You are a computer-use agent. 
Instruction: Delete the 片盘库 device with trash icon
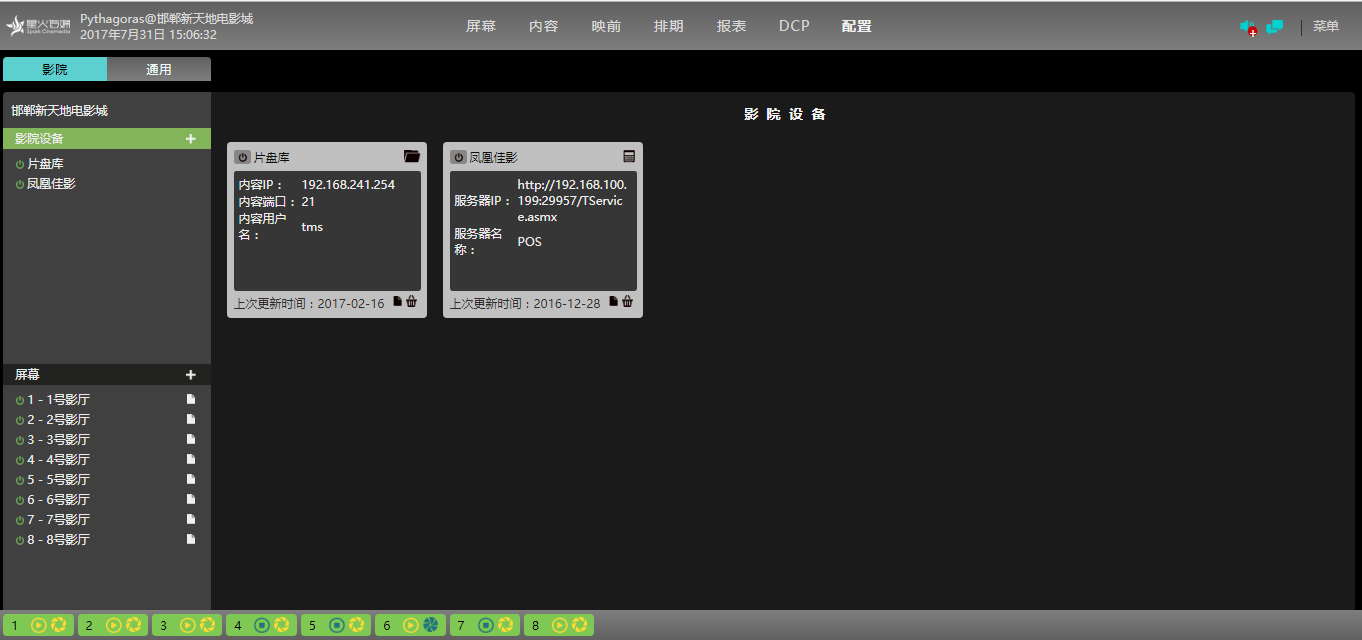tap(412, 302)
